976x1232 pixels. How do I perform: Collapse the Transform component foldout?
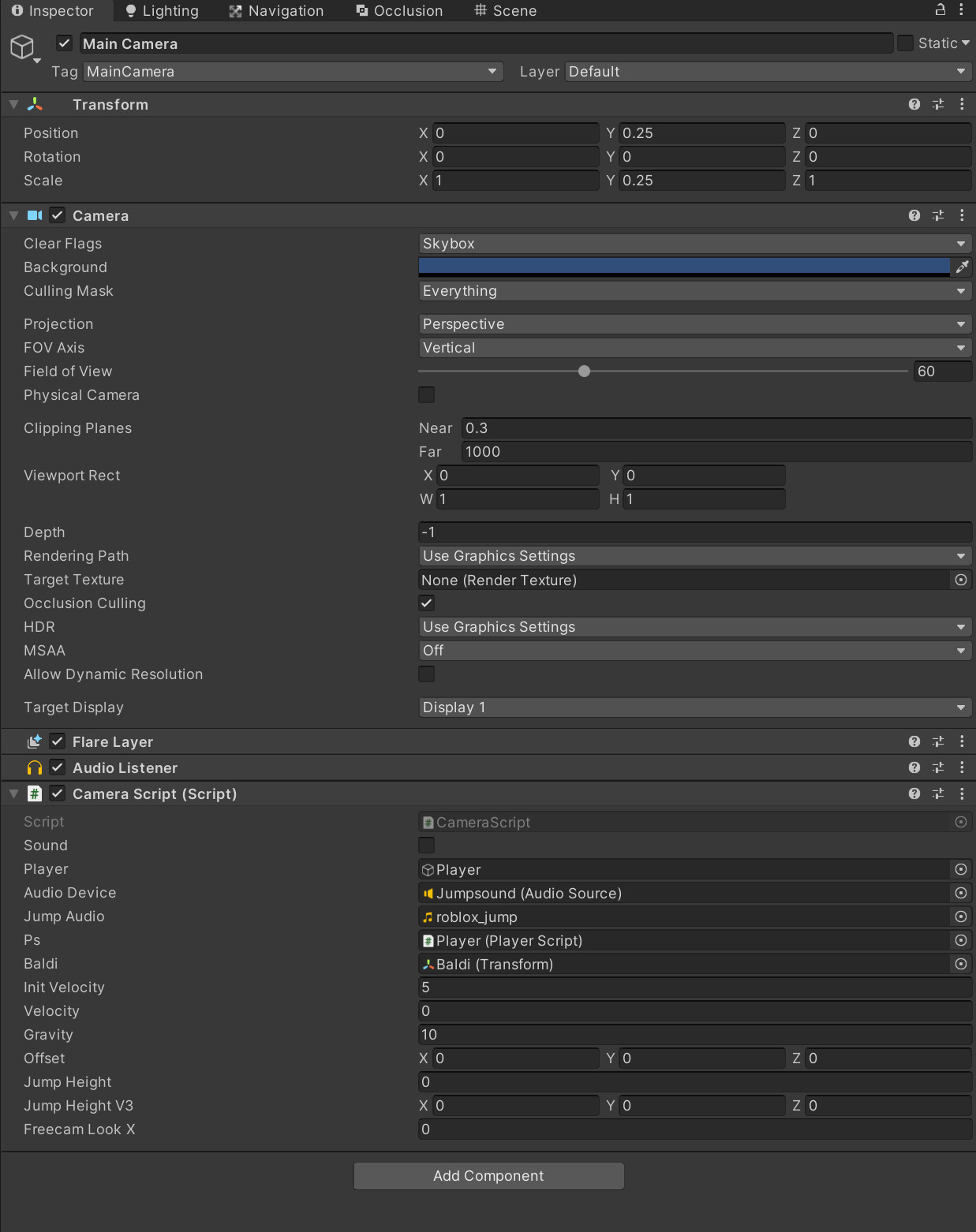[x=13, y=104]
